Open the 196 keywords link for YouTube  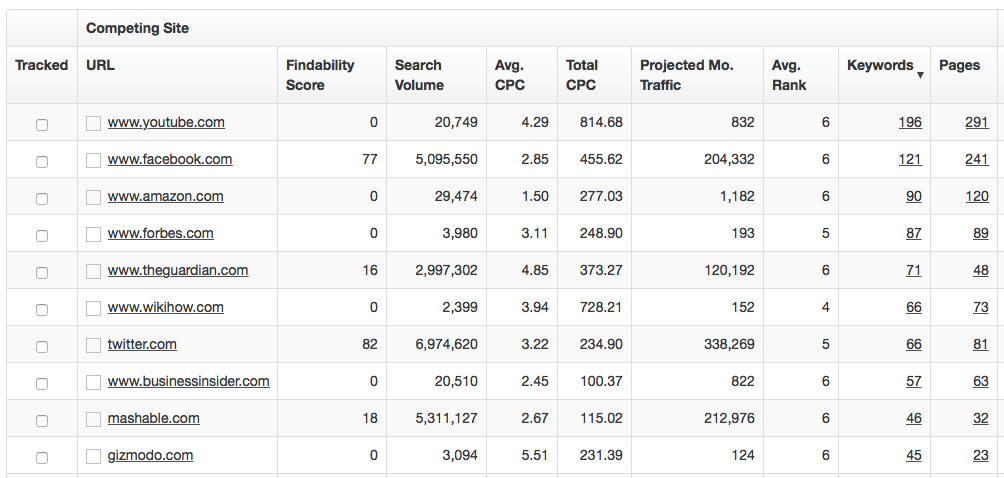pos(909,122)
